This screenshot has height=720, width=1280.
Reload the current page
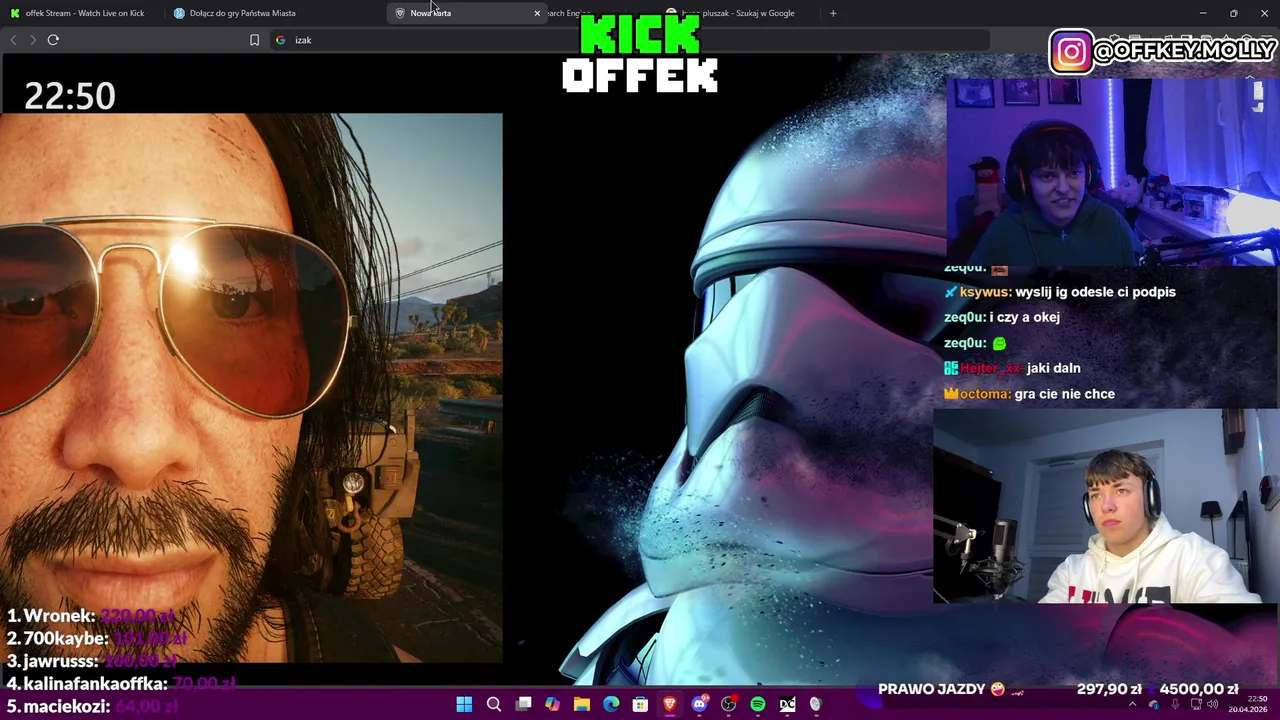(x=53, y=40)
